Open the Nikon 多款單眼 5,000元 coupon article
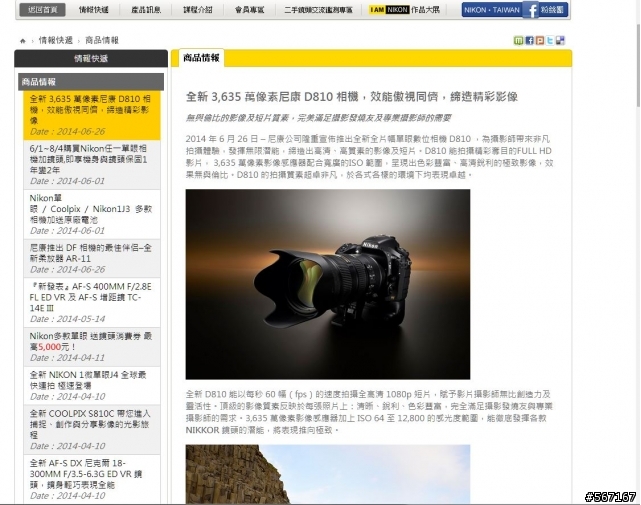The height and width of the screenshot is (505, 641). point(92,346)
